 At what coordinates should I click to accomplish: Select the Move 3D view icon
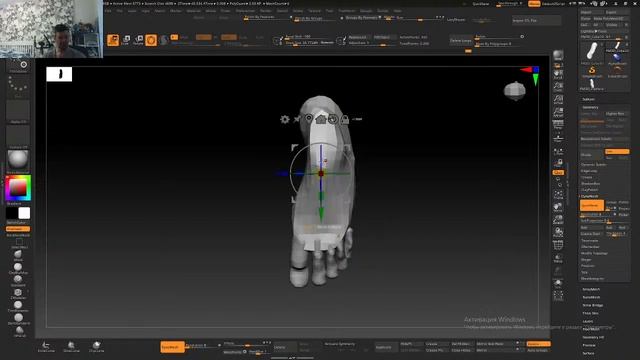click(558, 207)
